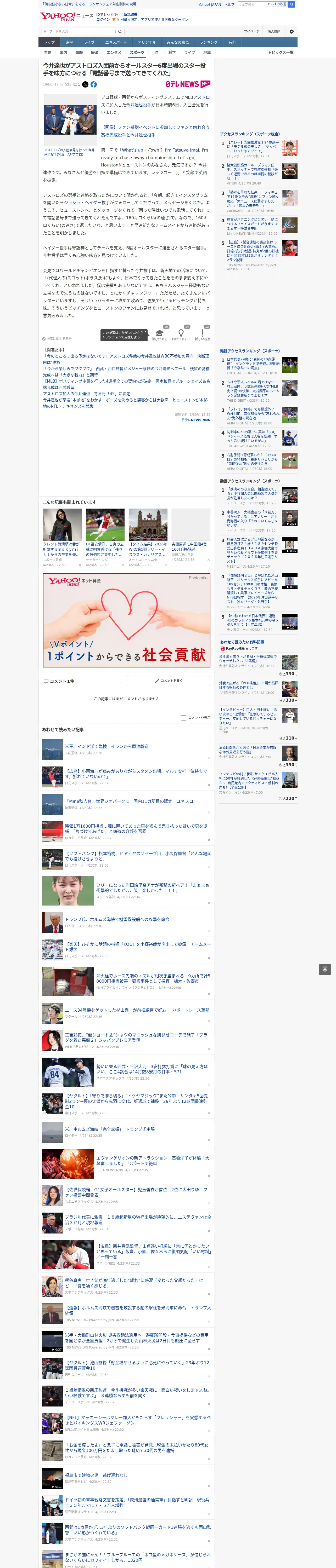The image size is (336, 1568).
Task: Dismiss the 米軍、インド洋で臨検 recommended article
Action: [x=209, y=757]
